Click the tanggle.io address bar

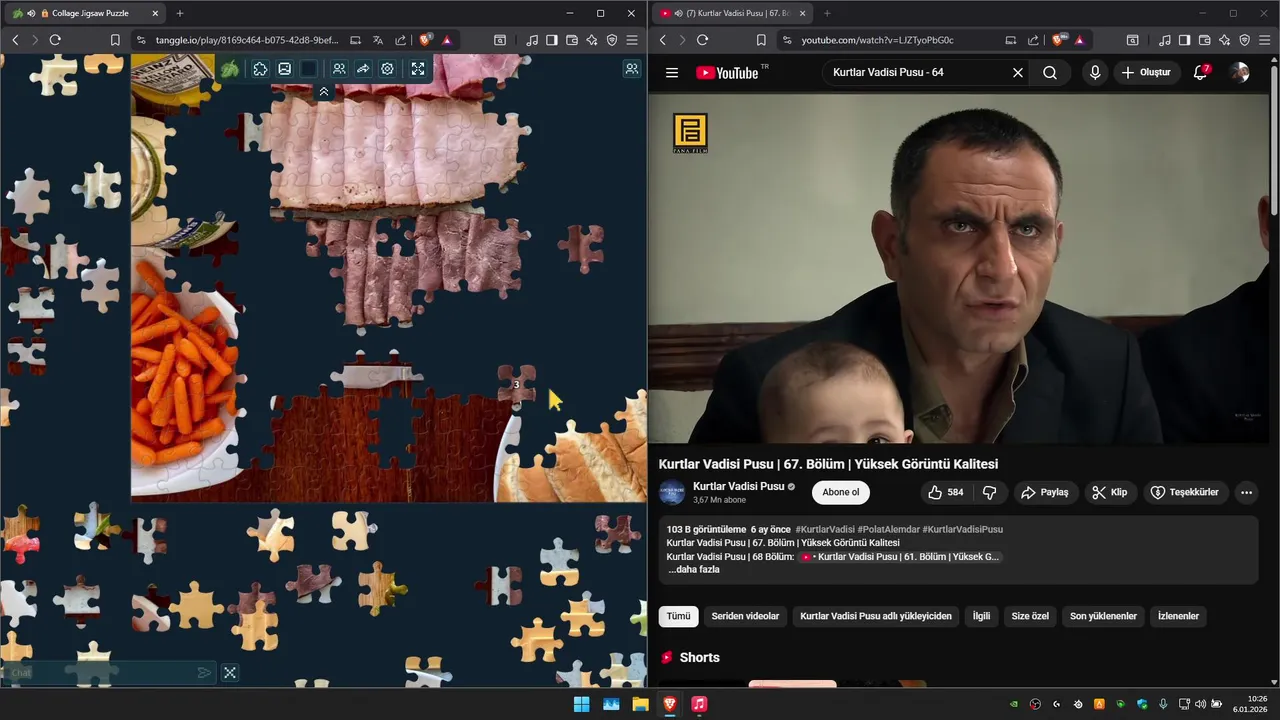point(246,40)
